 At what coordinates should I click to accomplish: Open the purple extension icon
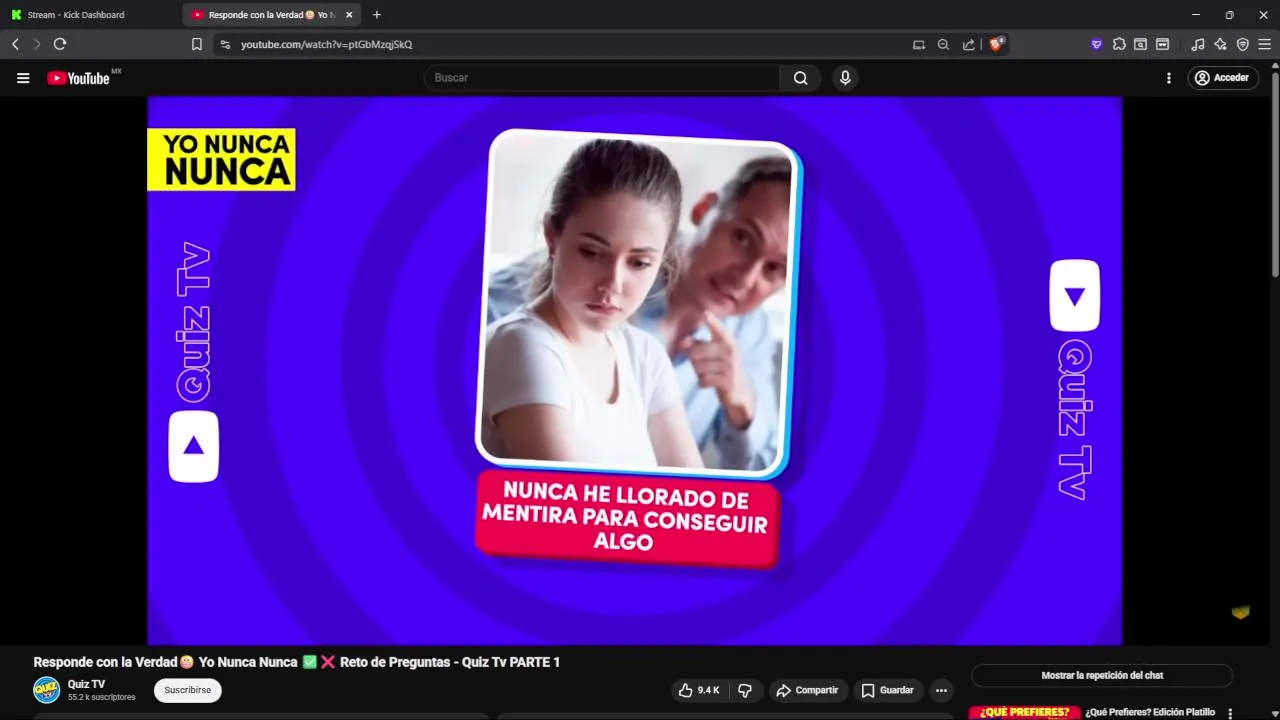coord(1096,44)
